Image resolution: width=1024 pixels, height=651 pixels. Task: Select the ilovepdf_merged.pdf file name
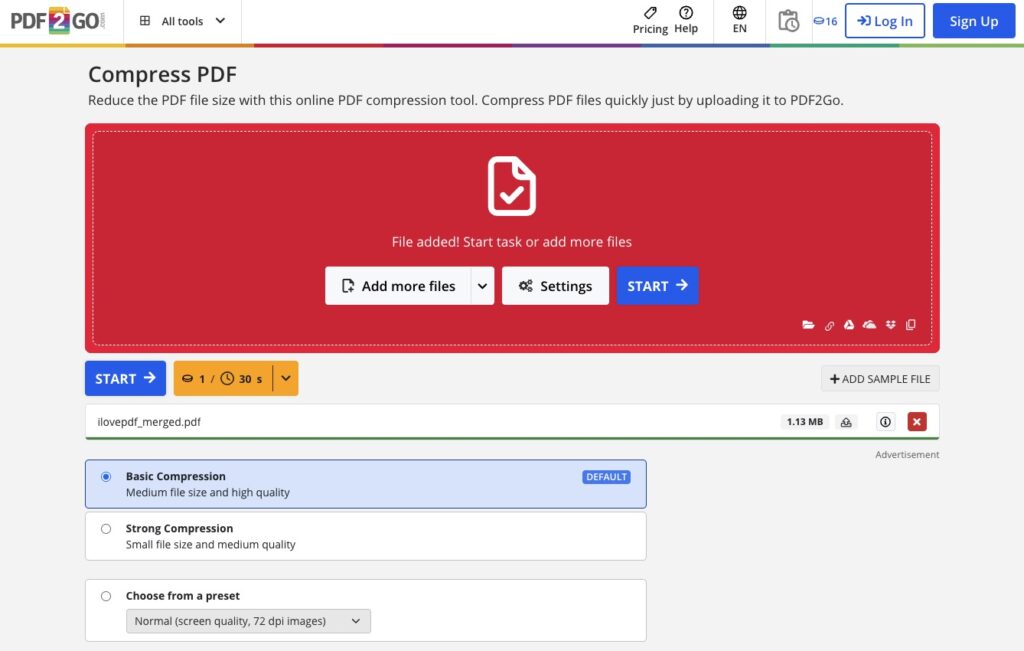point(149,422)
